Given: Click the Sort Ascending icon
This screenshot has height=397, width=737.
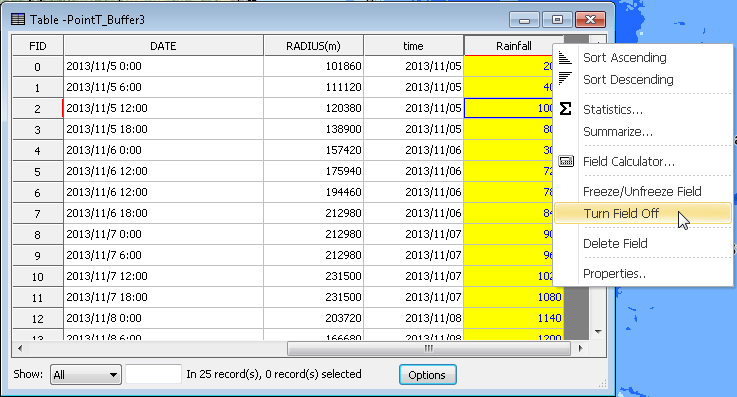Looking at the screenshot, I should click(565, 57).
